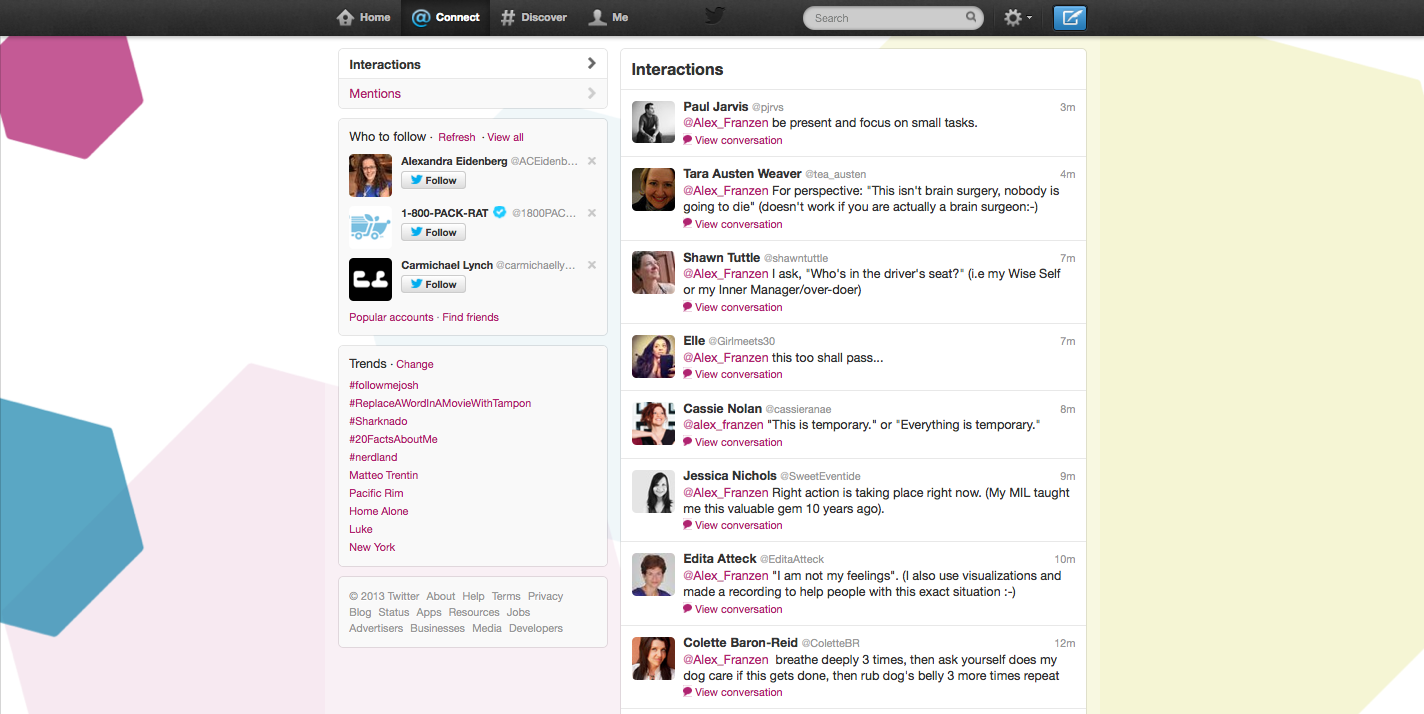Click the search magnifier icon

(971, 17)
